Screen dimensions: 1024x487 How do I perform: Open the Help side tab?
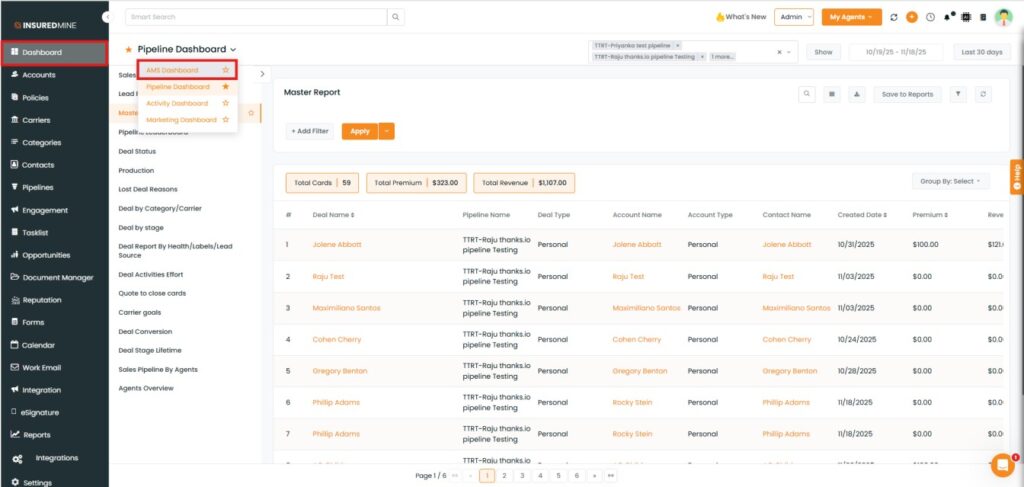pyautogui.click(x=1016, y=176)
